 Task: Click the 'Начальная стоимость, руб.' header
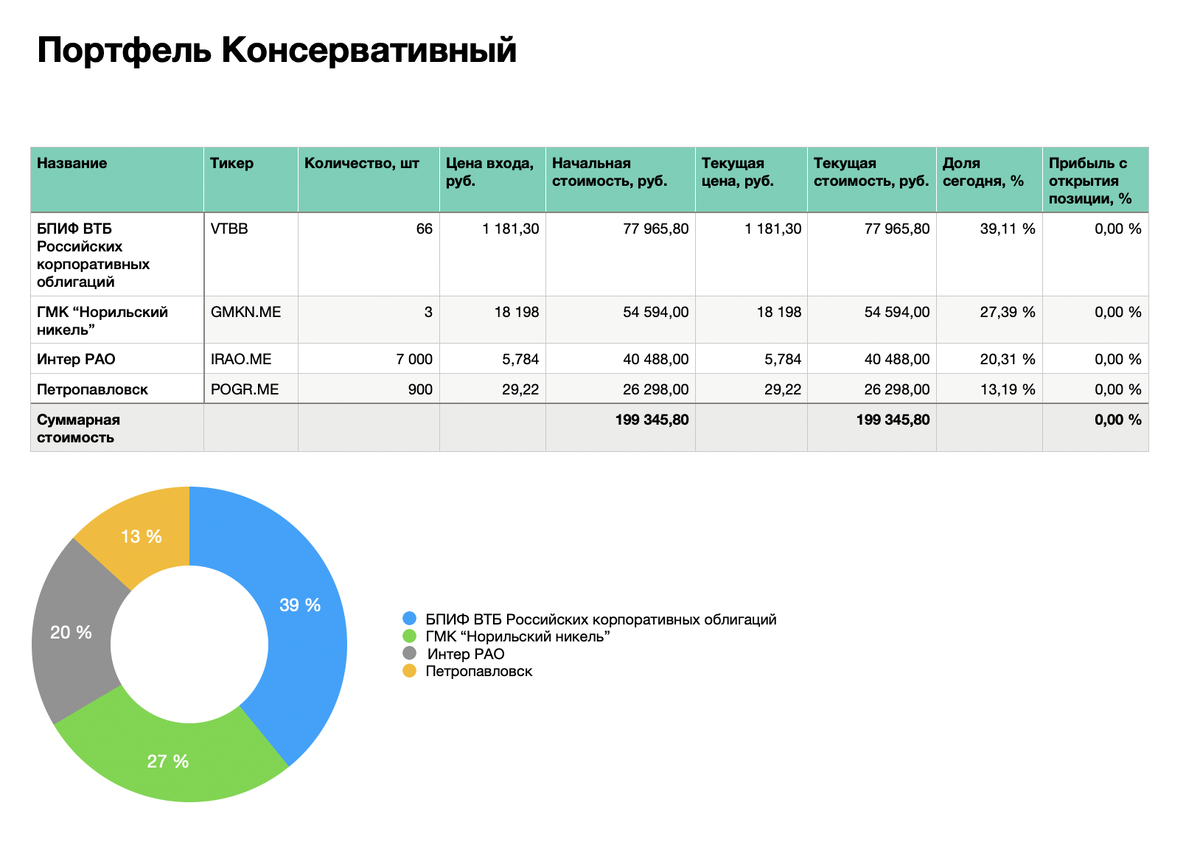[x=621, y=180]
